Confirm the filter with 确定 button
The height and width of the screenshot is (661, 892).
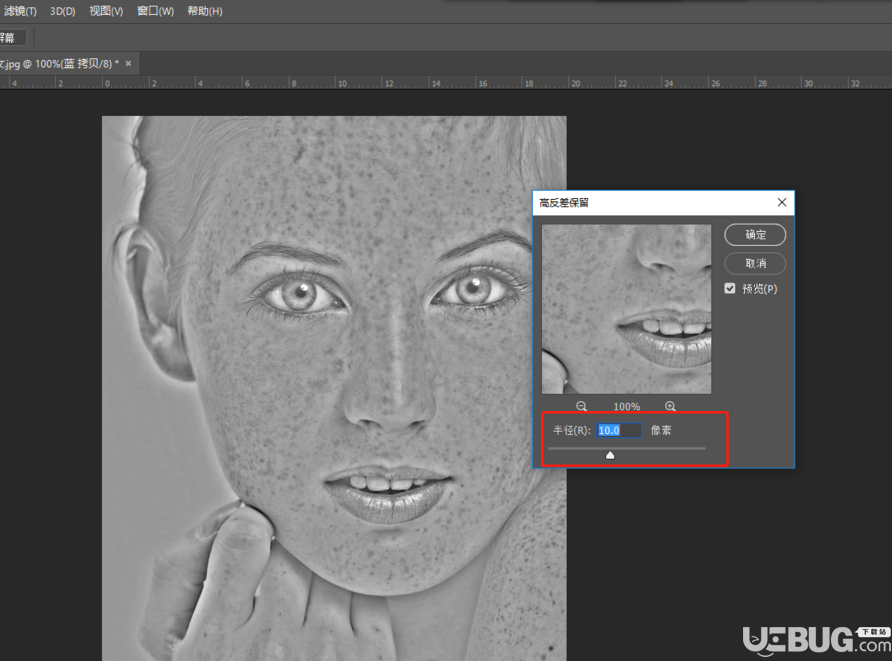coord(755,235)
